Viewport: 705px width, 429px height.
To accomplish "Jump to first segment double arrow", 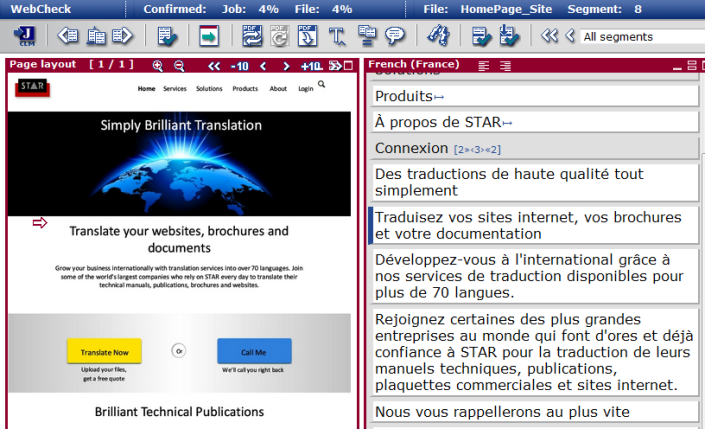I will tap(549, 36).
